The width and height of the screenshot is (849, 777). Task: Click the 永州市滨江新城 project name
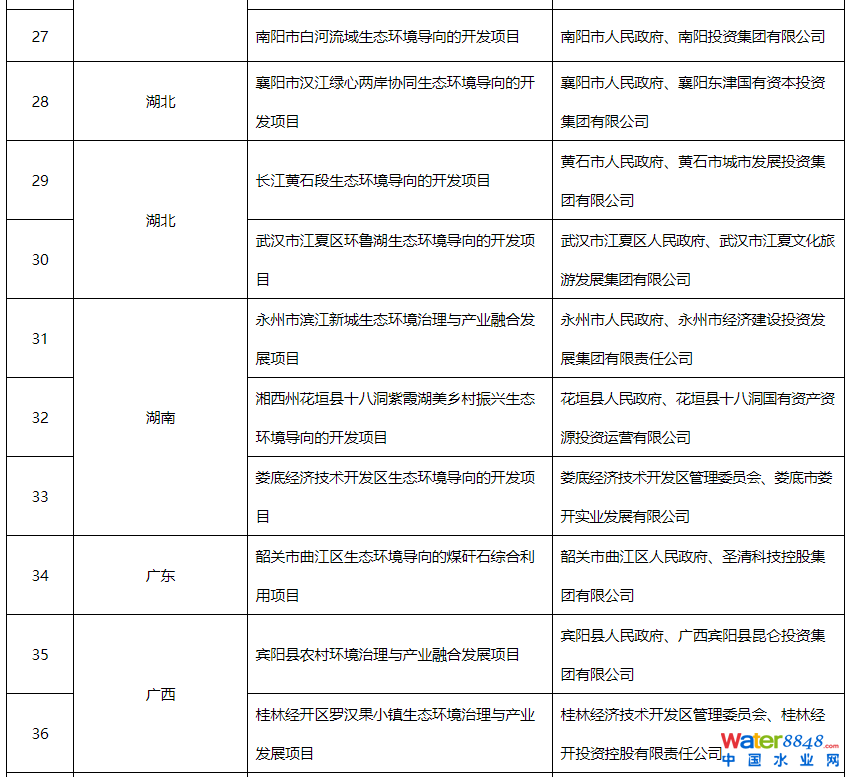pyautogui.click(x=396, y=338)
